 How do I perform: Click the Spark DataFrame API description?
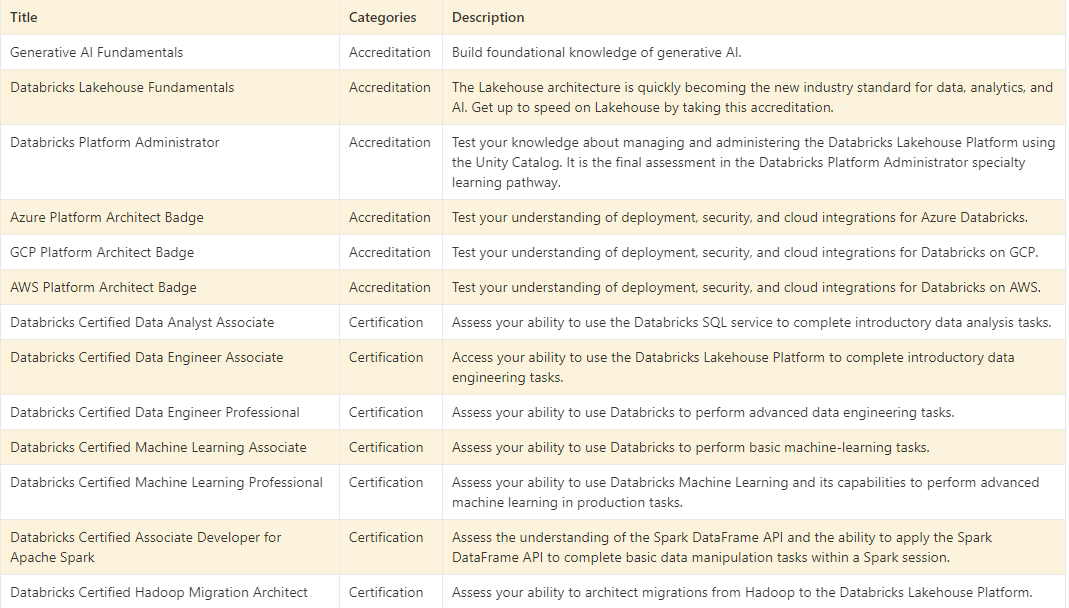722,547
